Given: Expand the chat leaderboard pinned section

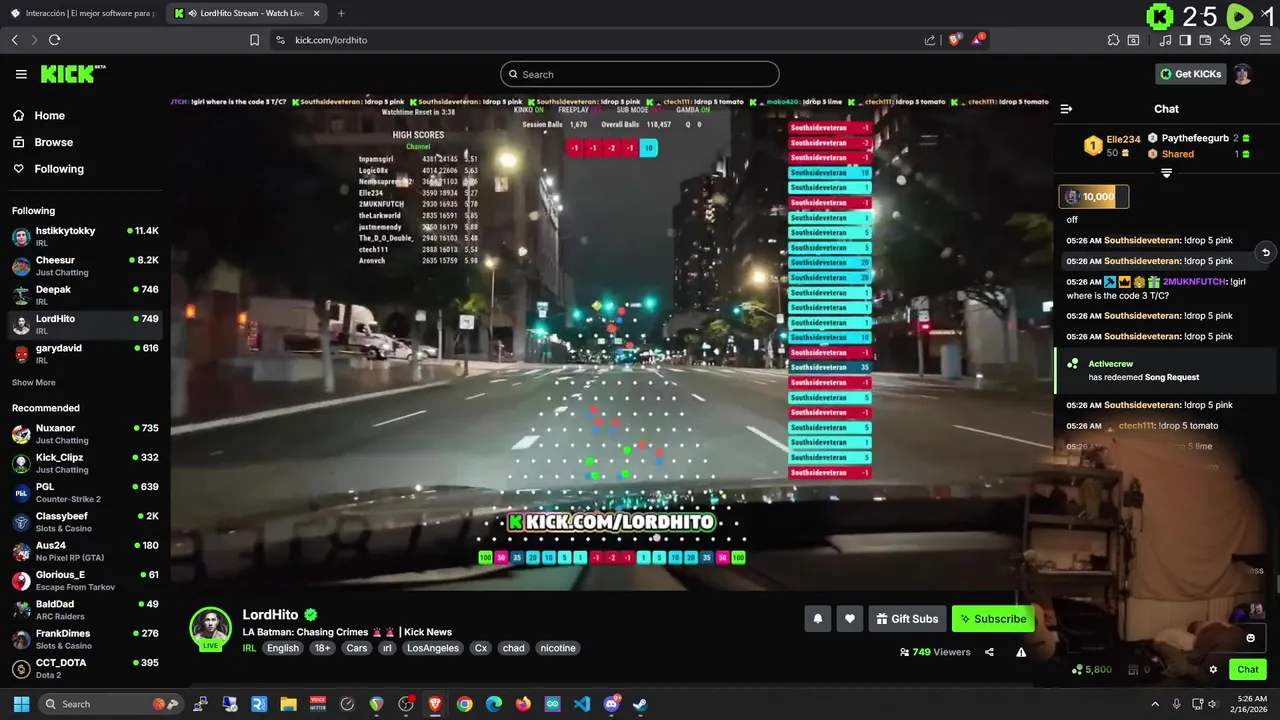Looking at the screenshot, I should (x=1166, y=173).
